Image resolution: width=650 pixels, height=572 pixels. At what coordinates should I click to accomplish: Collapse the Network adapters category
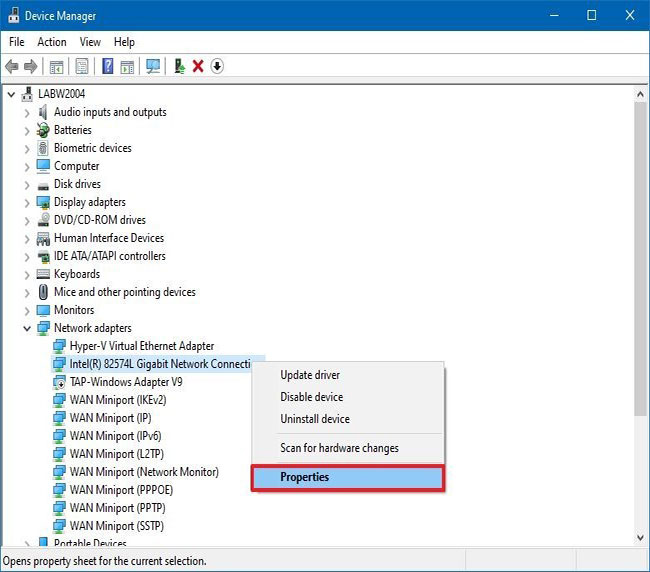point(27,328)
